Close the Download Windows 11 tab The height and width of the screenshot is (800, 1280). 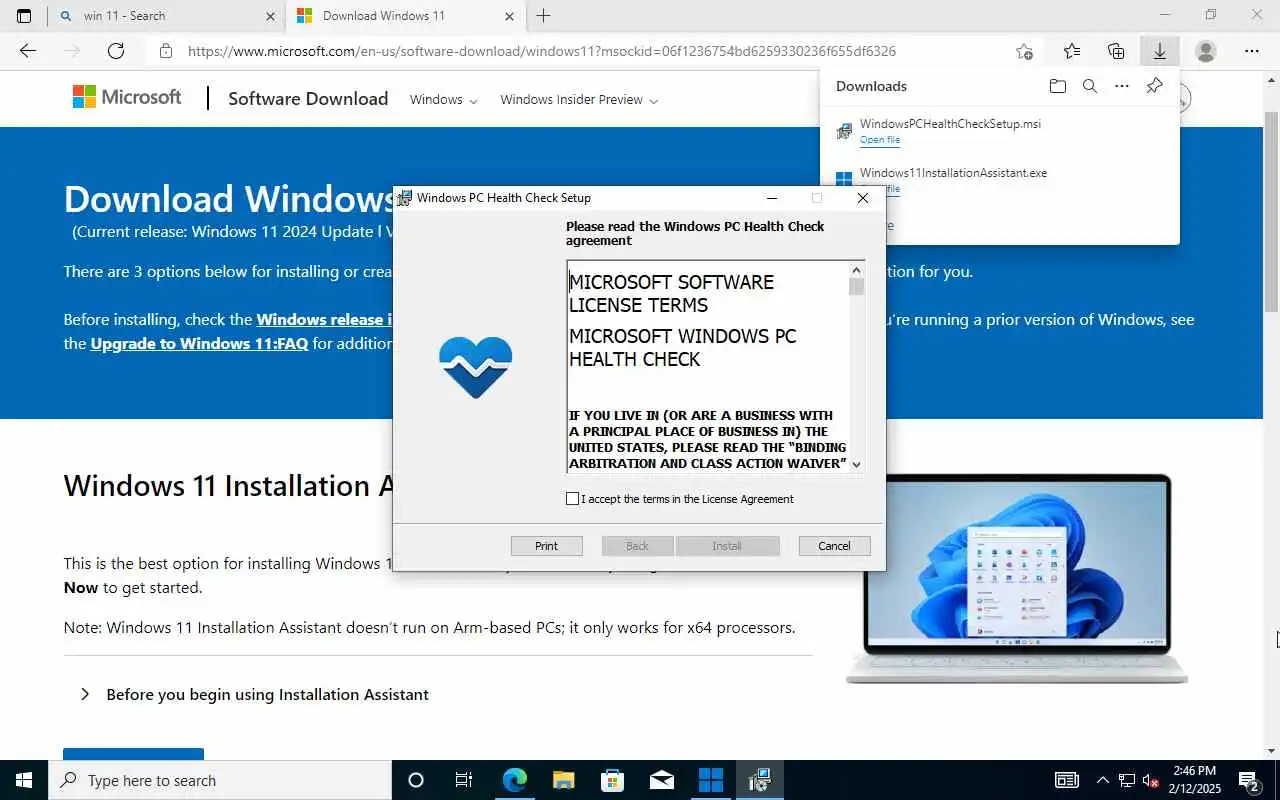(x=509, y=16)
